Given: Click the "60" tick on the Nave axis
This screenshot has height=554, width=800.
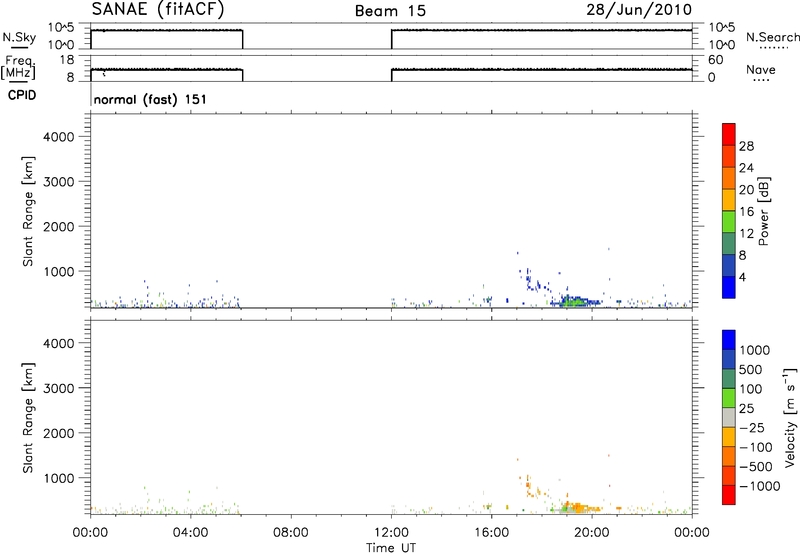Looking at the screenshot, I should 715,60.
